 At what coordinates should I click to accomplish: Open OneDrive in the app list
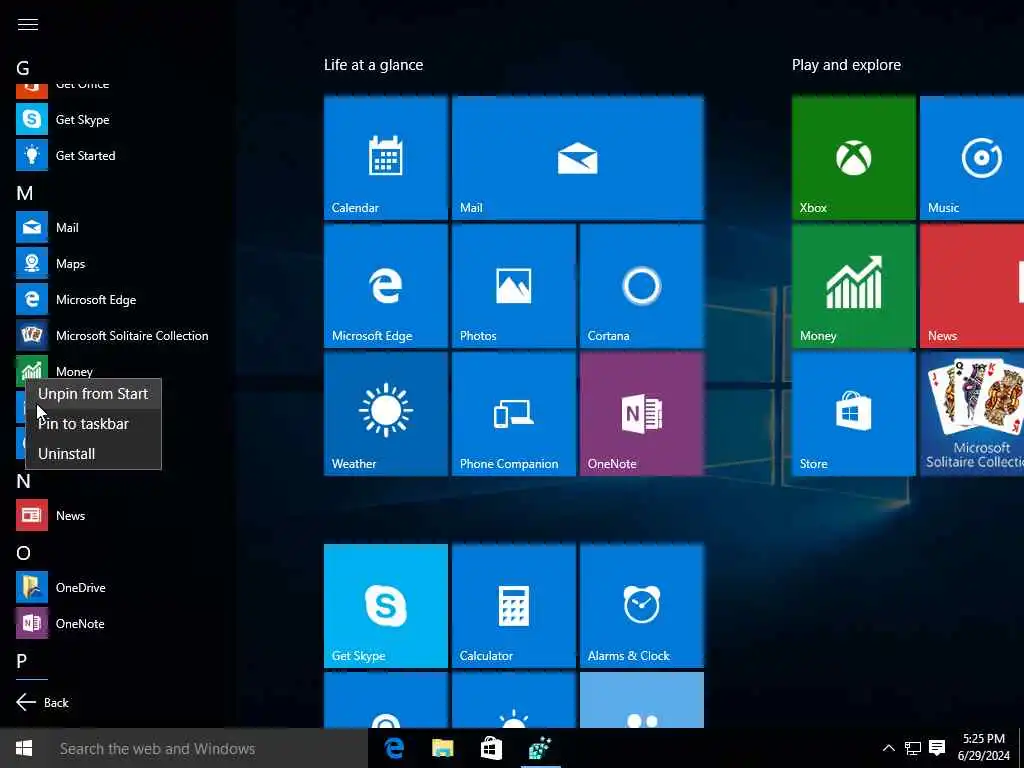click(x=61, y=588)
